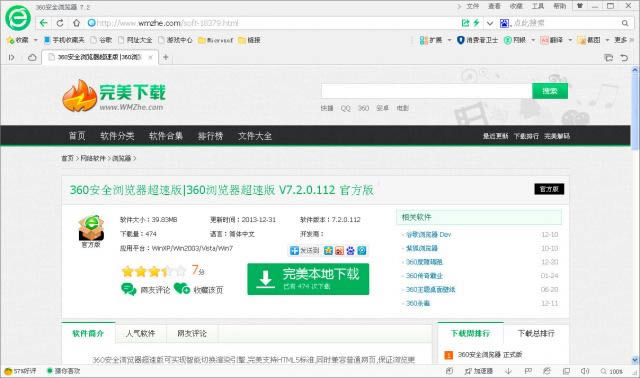Toggle the sound speaker icon in status bar

[585, 371]
